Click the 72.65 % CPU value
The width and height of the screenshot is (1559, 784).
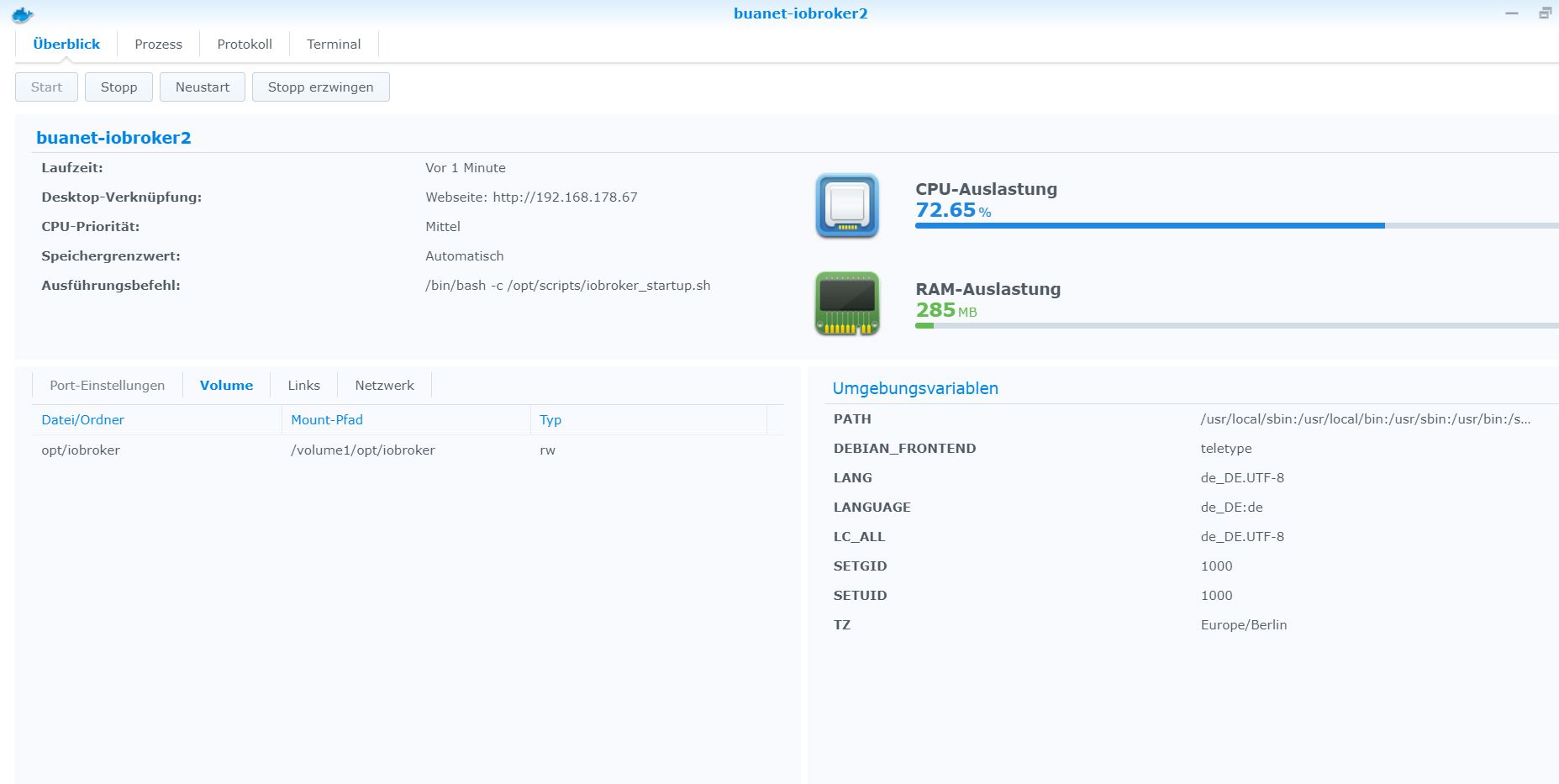[953, 210]
